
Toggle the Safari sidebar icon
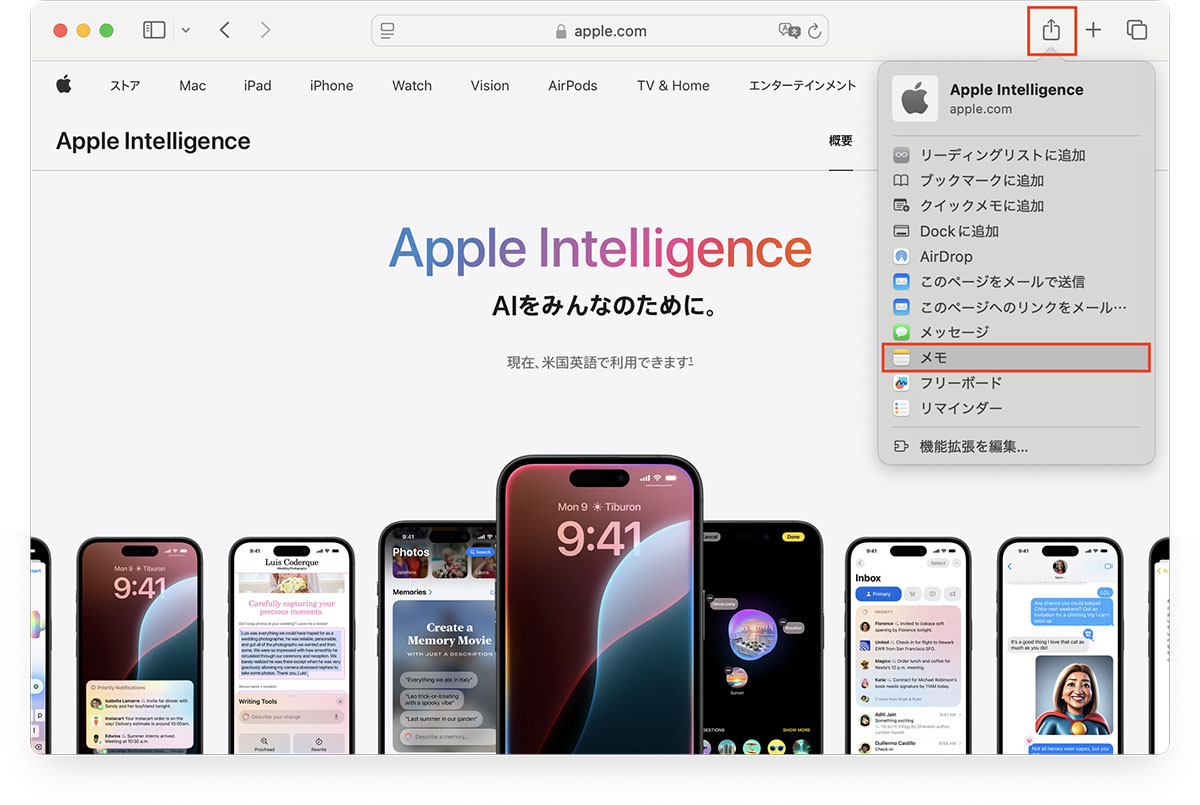coord(154,30)
